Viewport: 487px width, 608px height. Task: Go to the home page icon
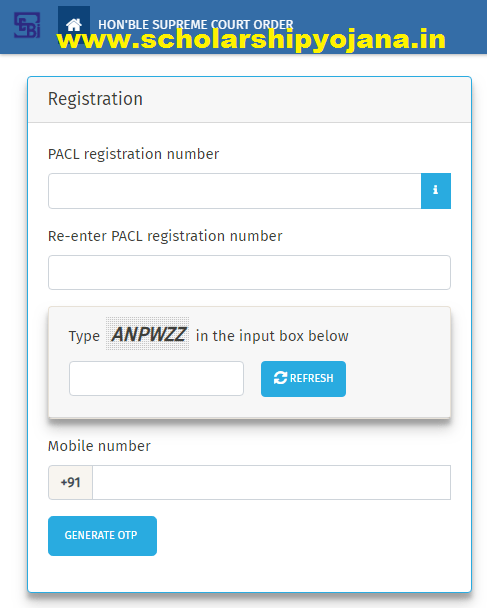click(74, 25)
